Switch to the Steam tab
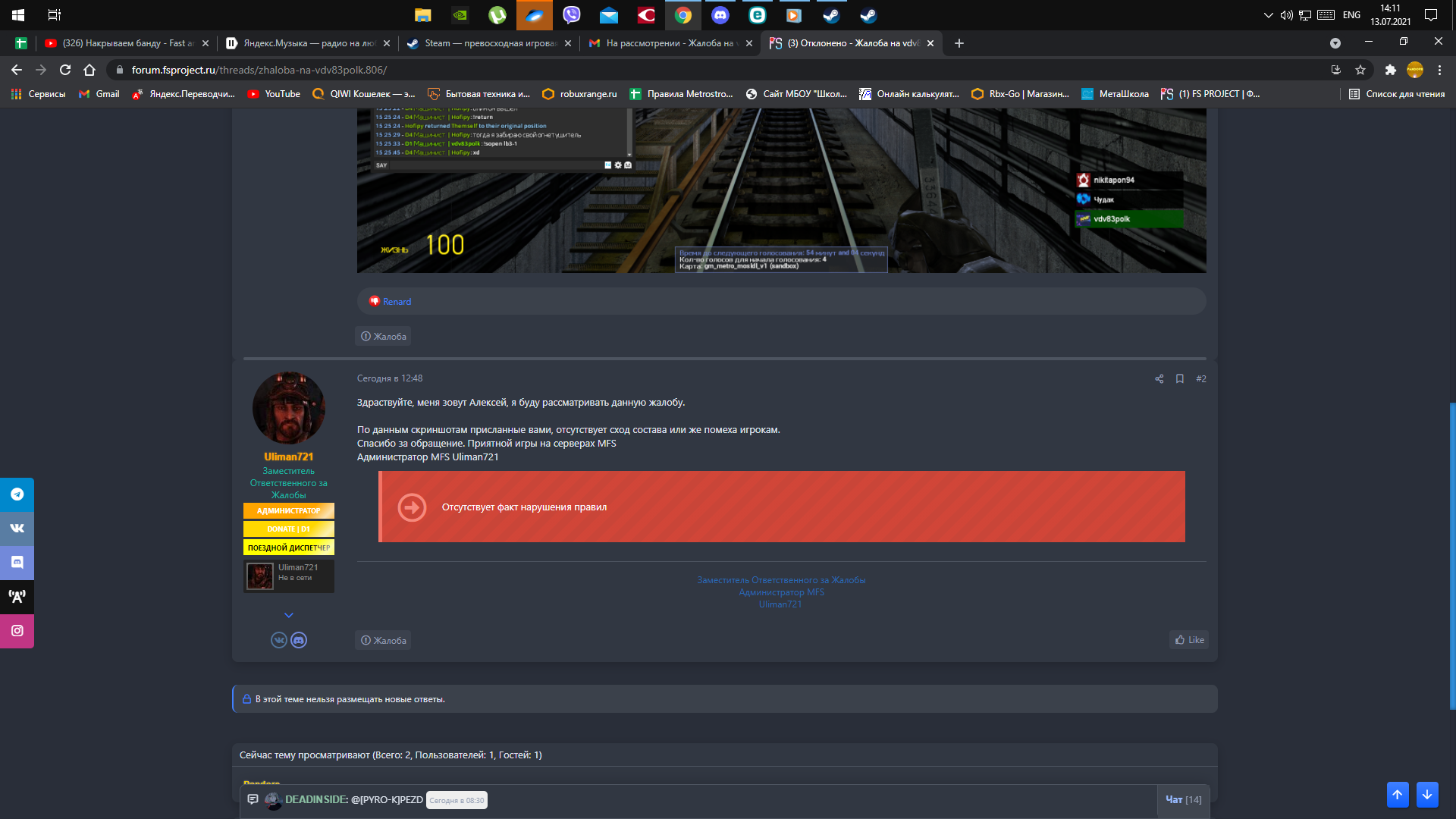The width and height of the screenshot is (1456, 819). point(489,43)
